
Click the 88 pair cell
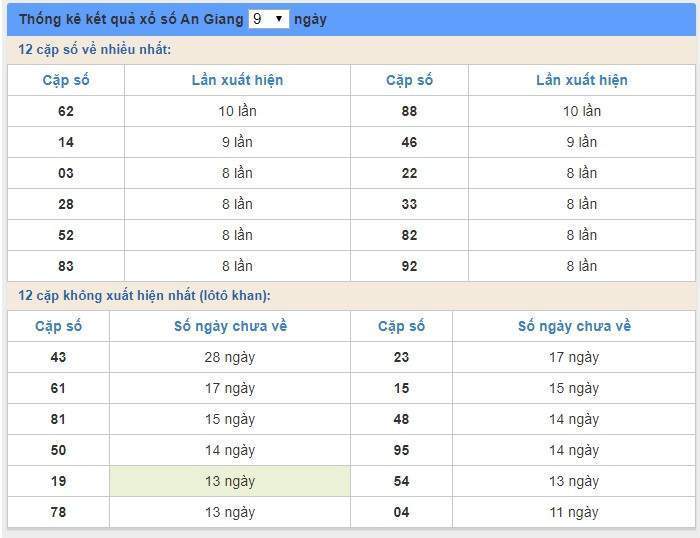click(409, 111)
